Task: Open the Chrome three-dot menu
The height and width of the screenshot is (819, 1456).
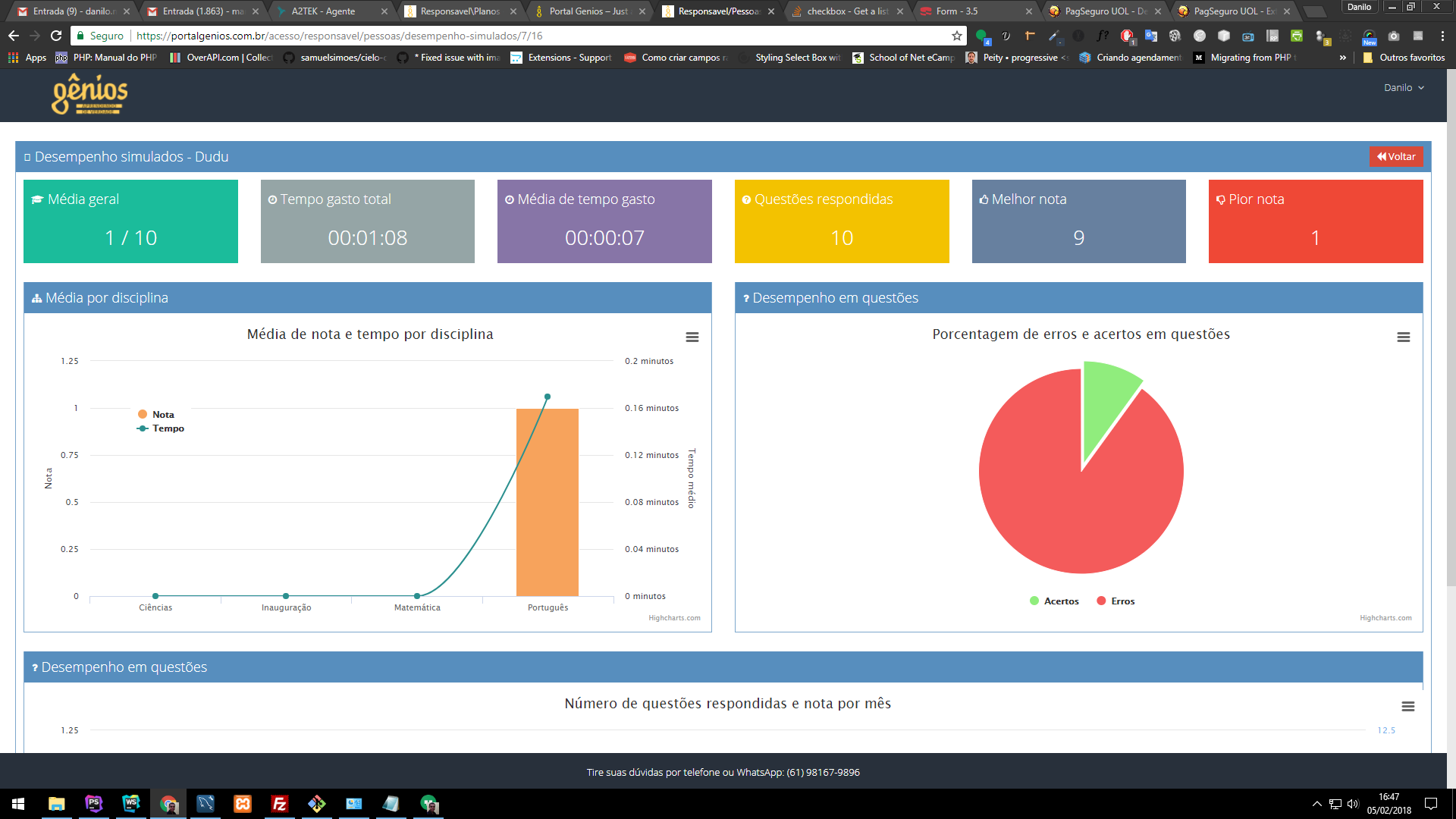Action: click(1442, 36)
